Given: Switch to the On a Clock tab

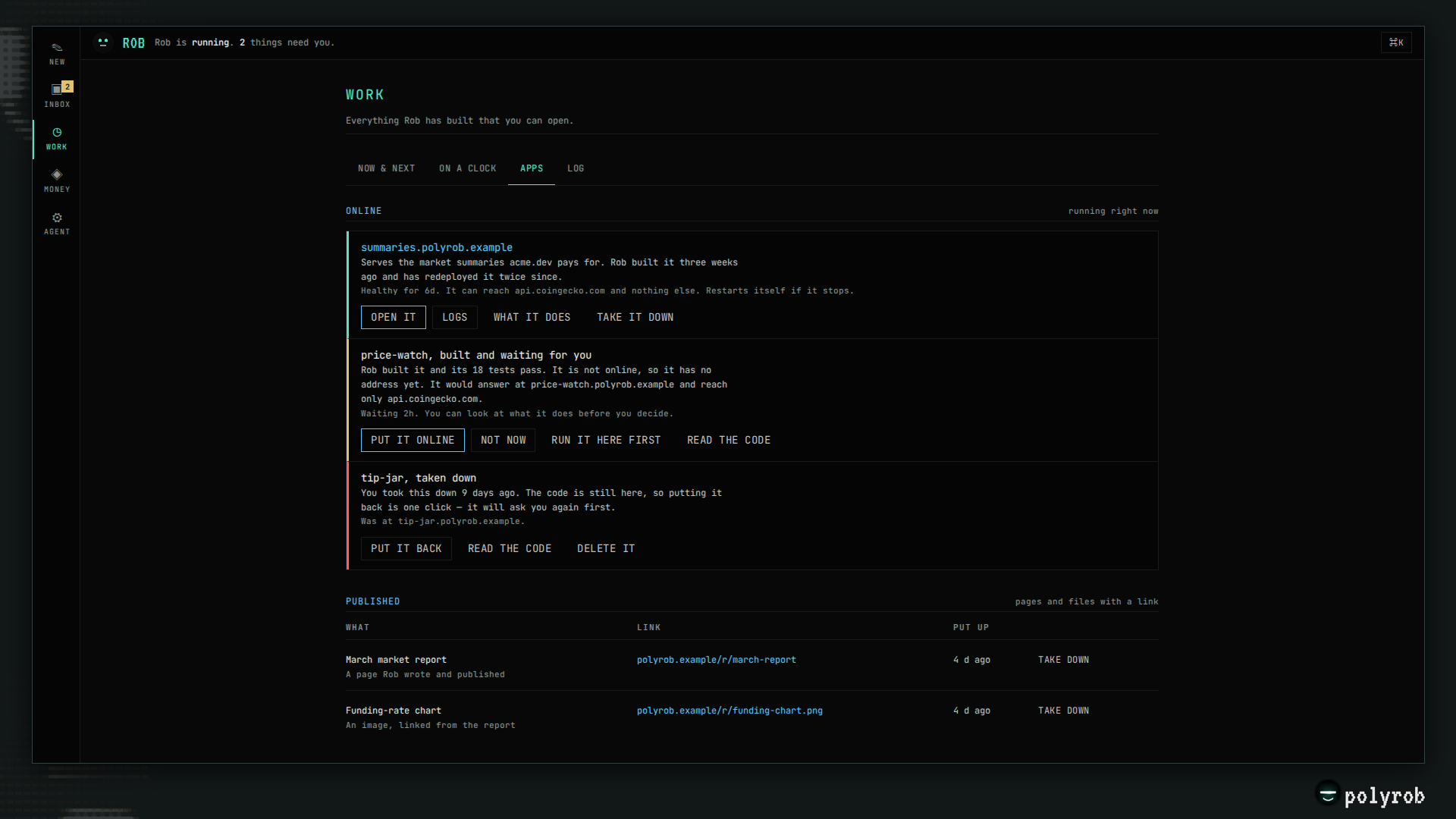Looking at the screenshot, I should click(467, 168).
